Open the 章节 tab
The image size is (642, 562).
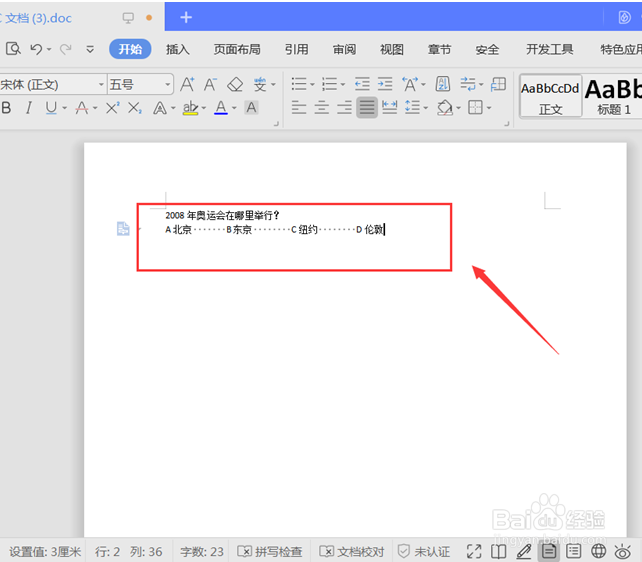click(439, 50)
